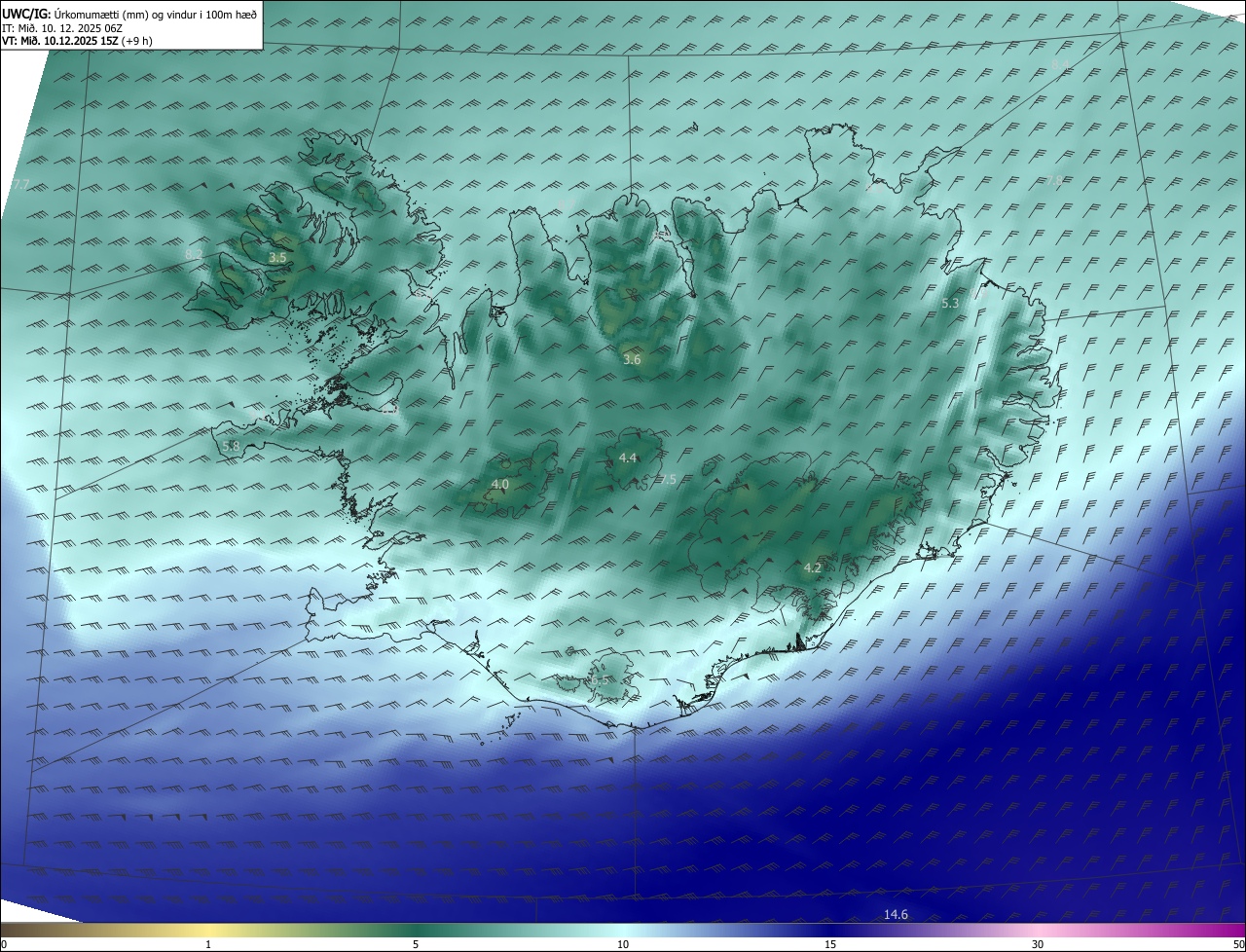The image size is (1246, 952).
Task: Click the color scale tick labeled 15
Action: coord(830,945)
